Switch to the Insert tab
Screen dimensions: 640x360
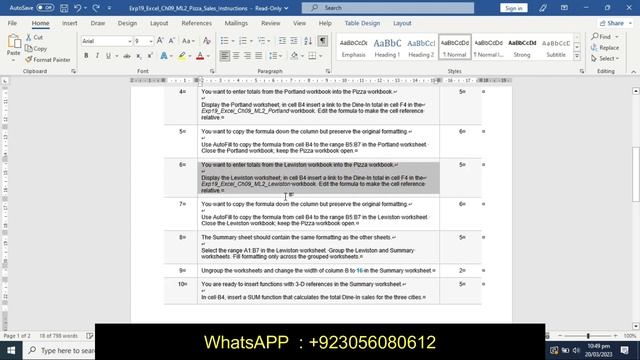[69, 23]
